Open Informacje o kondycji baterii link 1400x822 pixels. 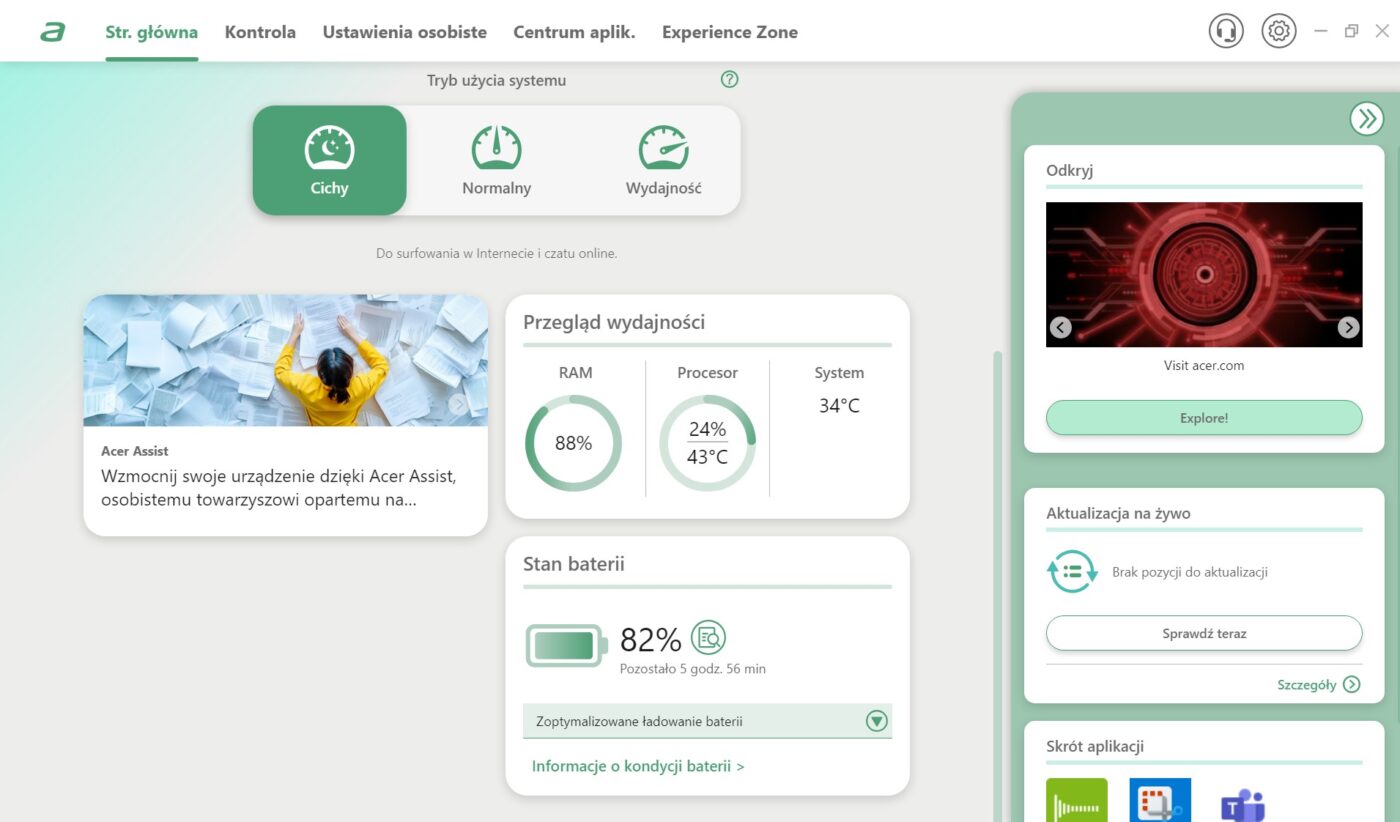tap(638, 767)
